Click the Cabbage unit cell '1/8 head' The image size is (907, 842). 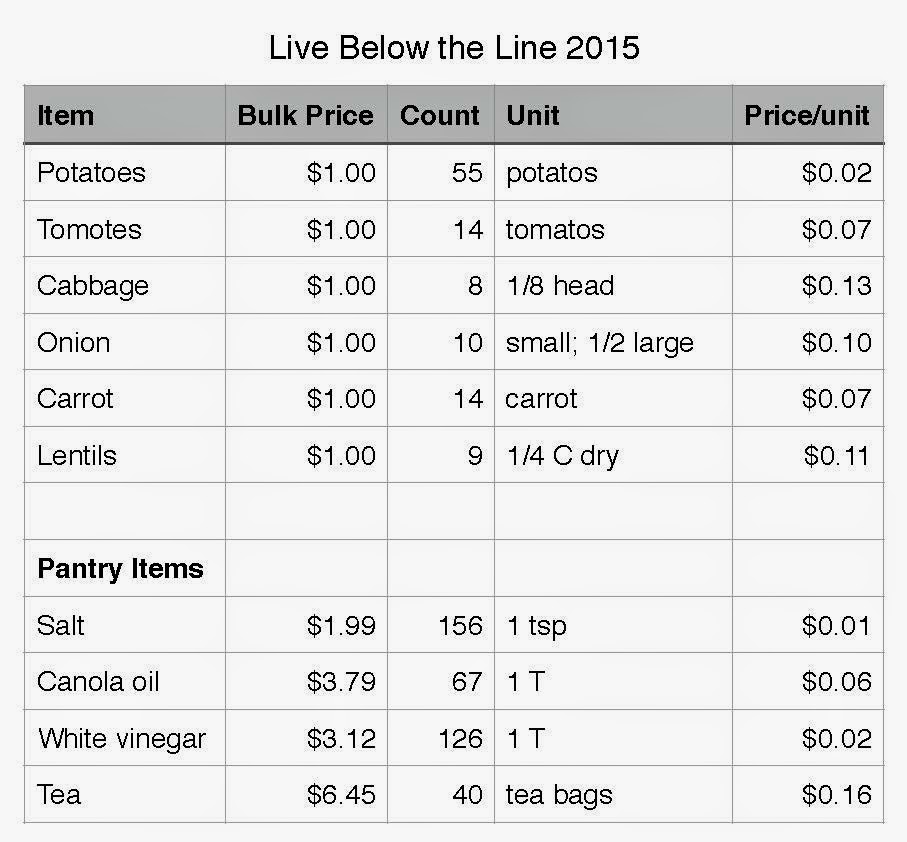tap(613, 286)
